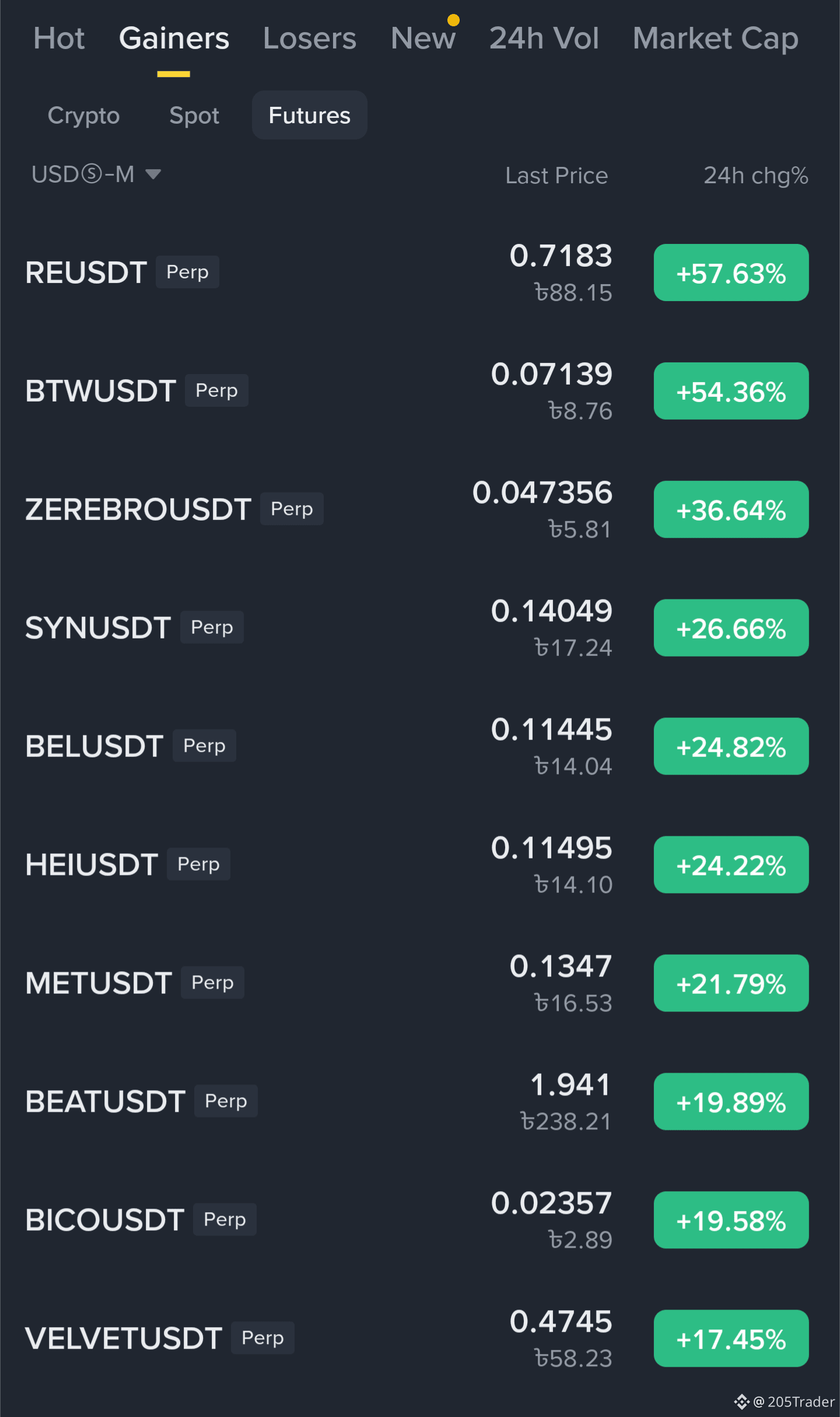Tap the +24.82% BELUSDT badge
This screenshot has height=1417, width=840.
pyautogui.click(x=731, y=746)
